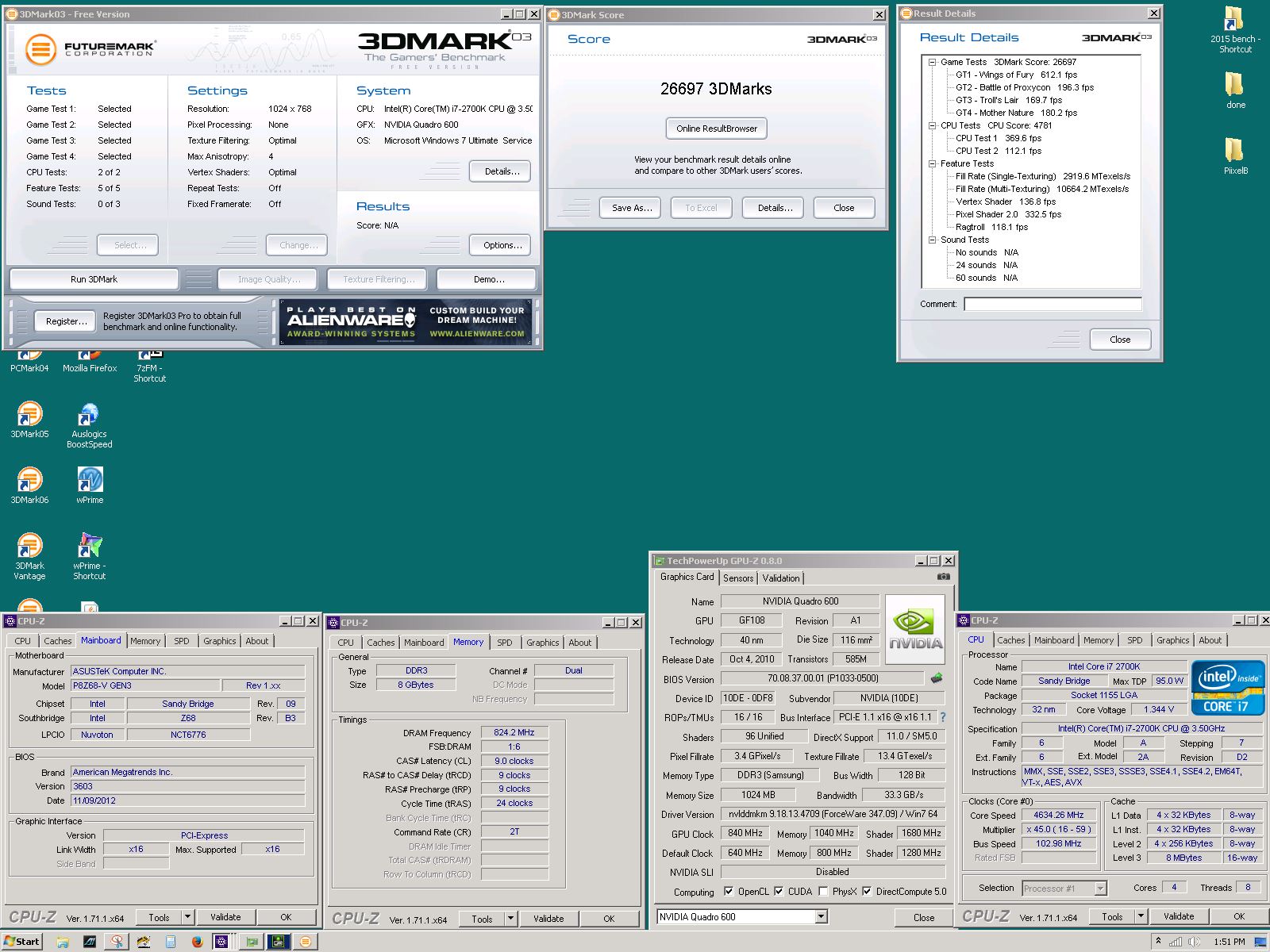The image size is (1270, 952).
Task: Toggle the DirectCompute 5.0 checkbox
Action: 867,891
